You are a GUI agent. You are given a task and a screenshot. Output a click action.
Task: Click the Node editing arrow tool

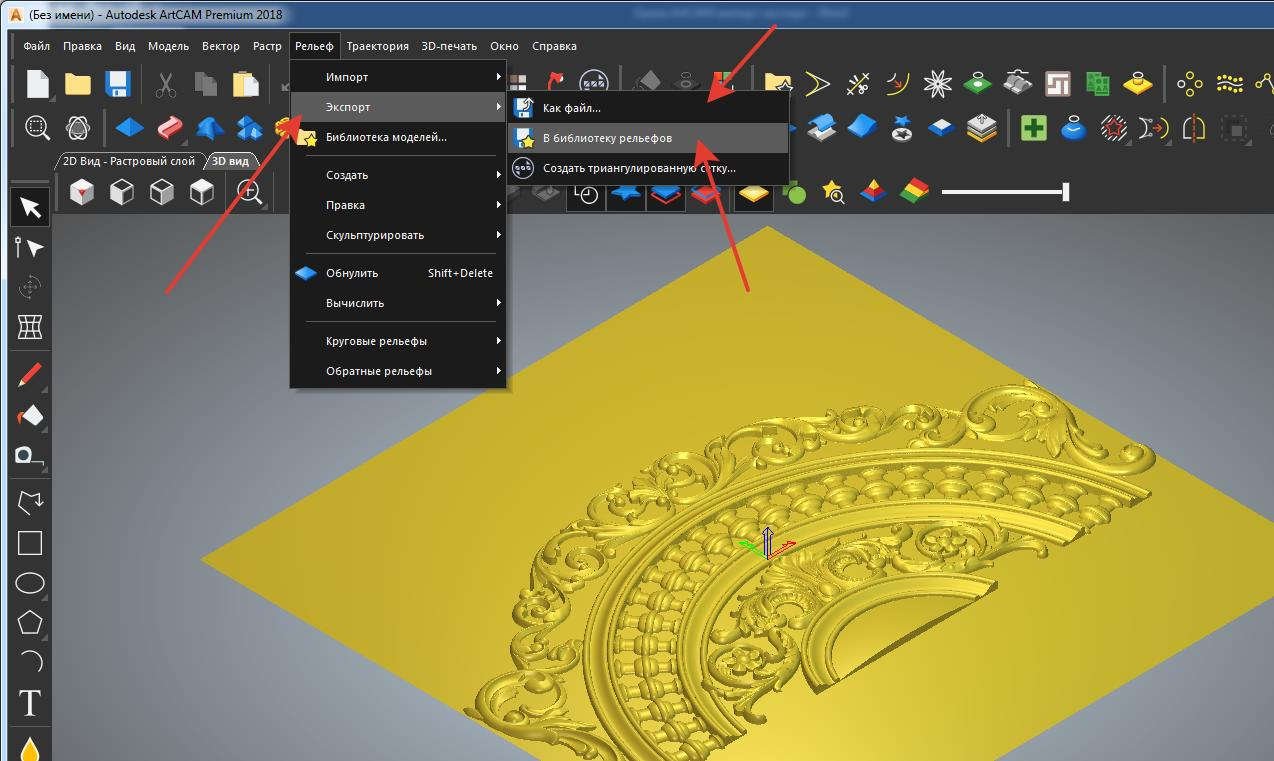tap(30, 247)
